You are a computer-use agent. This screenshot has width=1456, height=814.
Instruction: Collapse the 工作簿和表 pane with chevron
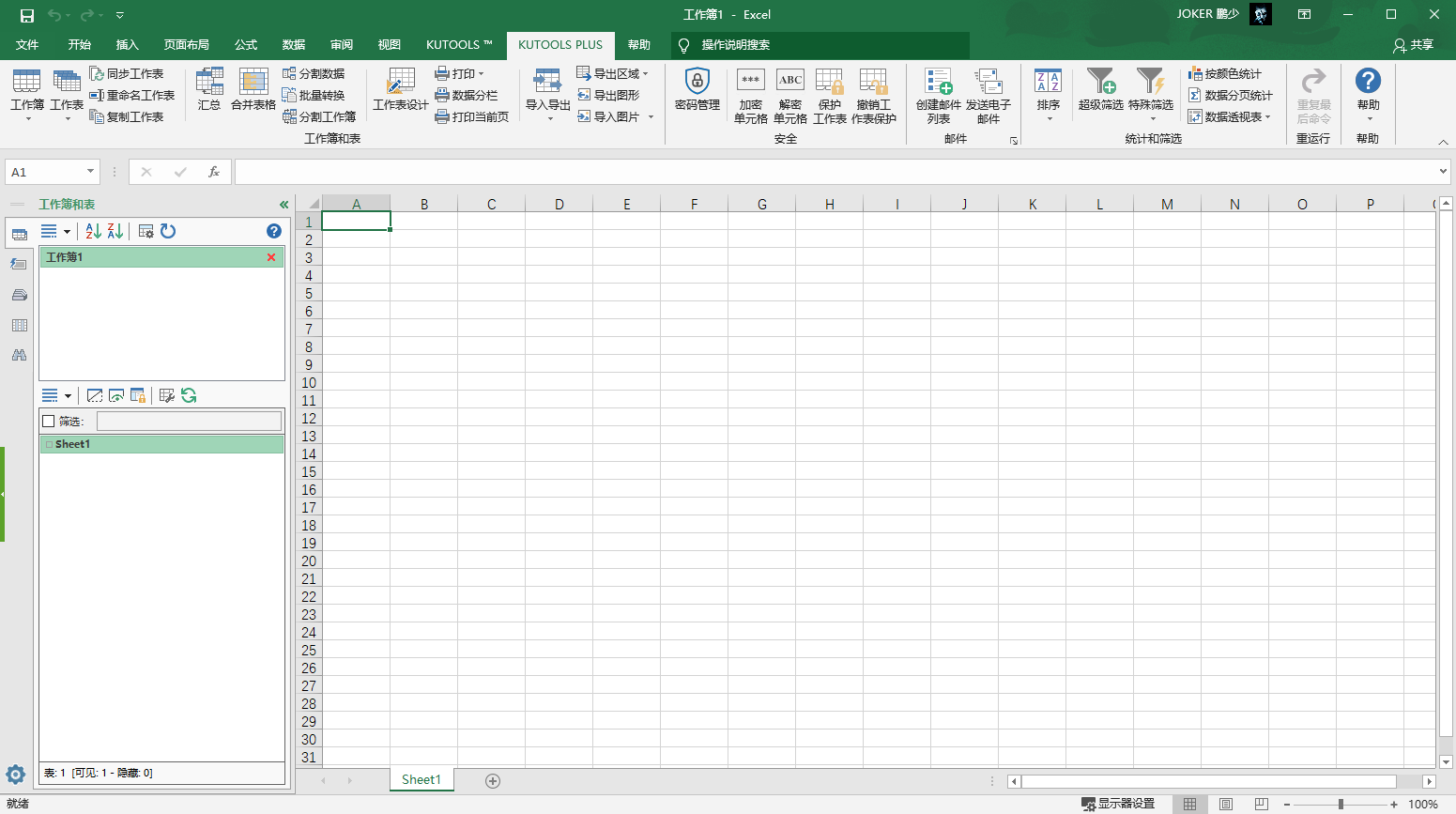pos(283,204)
